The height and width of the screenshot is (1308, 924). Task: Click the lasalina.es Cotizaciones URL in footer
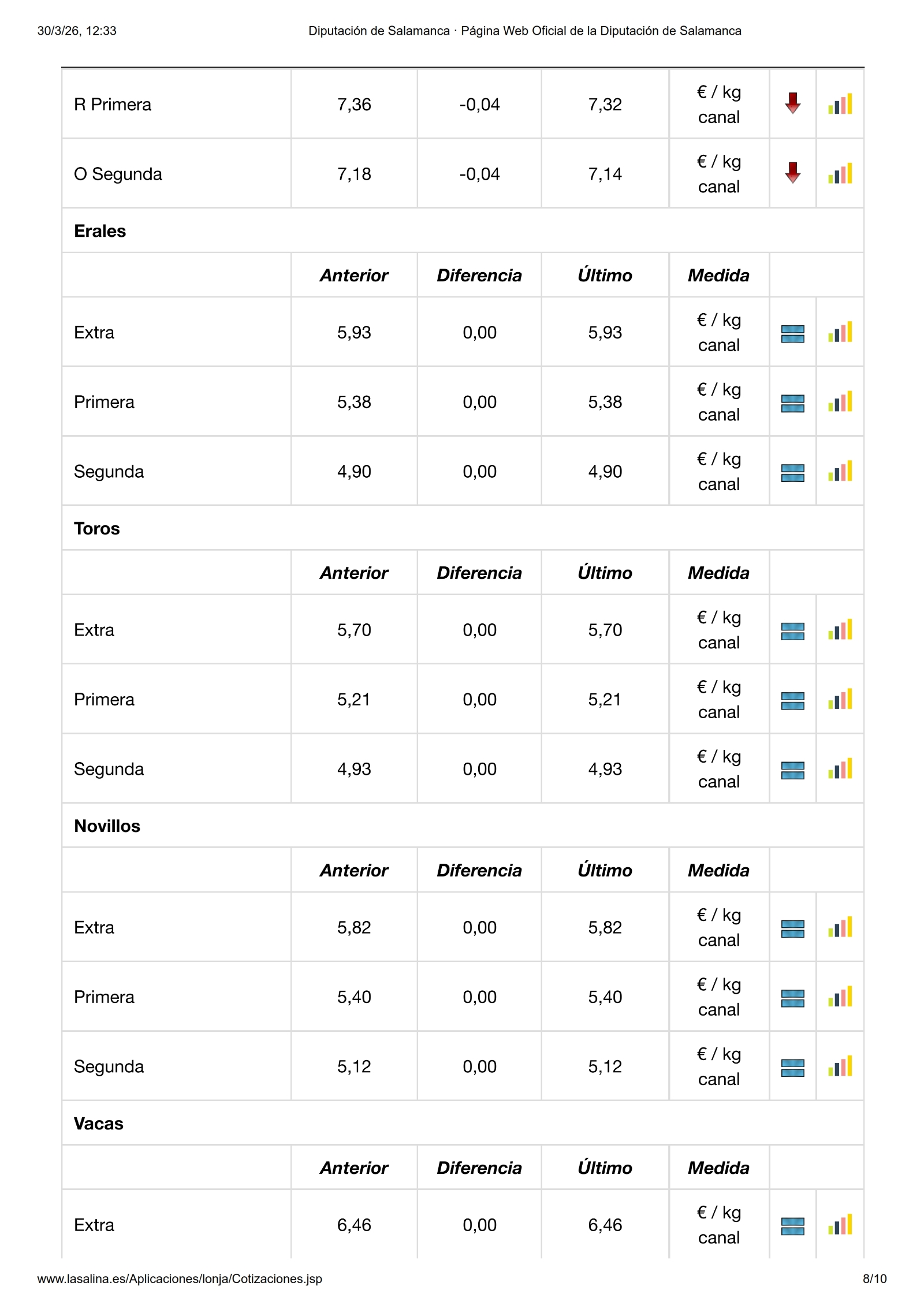click(180, 1279)
